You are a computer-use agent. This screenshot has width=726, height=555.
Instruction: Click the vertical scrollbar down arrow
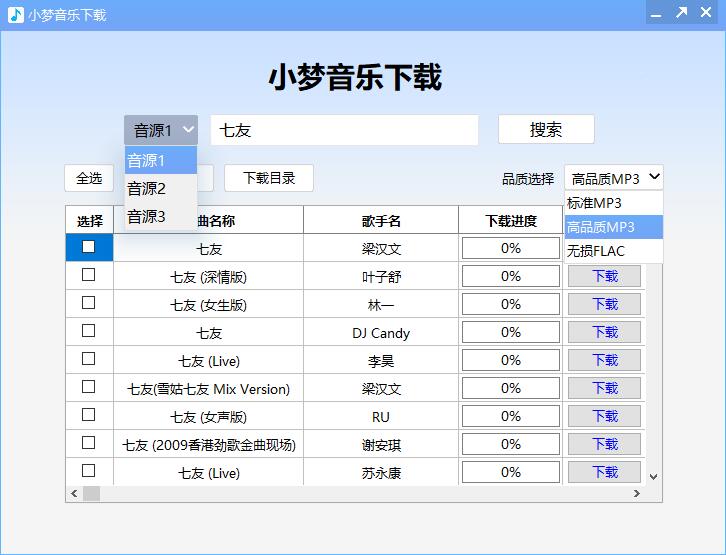coord(654,477)
